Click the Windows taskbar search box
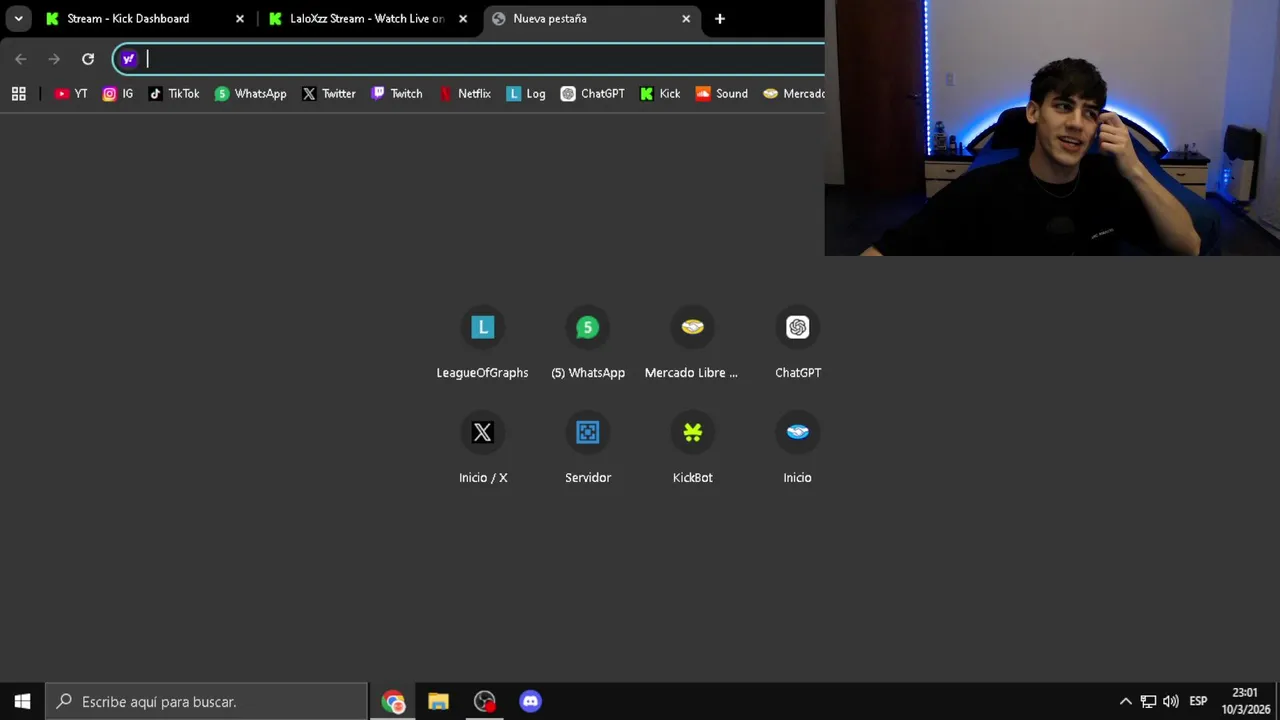The image size is (1280, 720). 207,701
